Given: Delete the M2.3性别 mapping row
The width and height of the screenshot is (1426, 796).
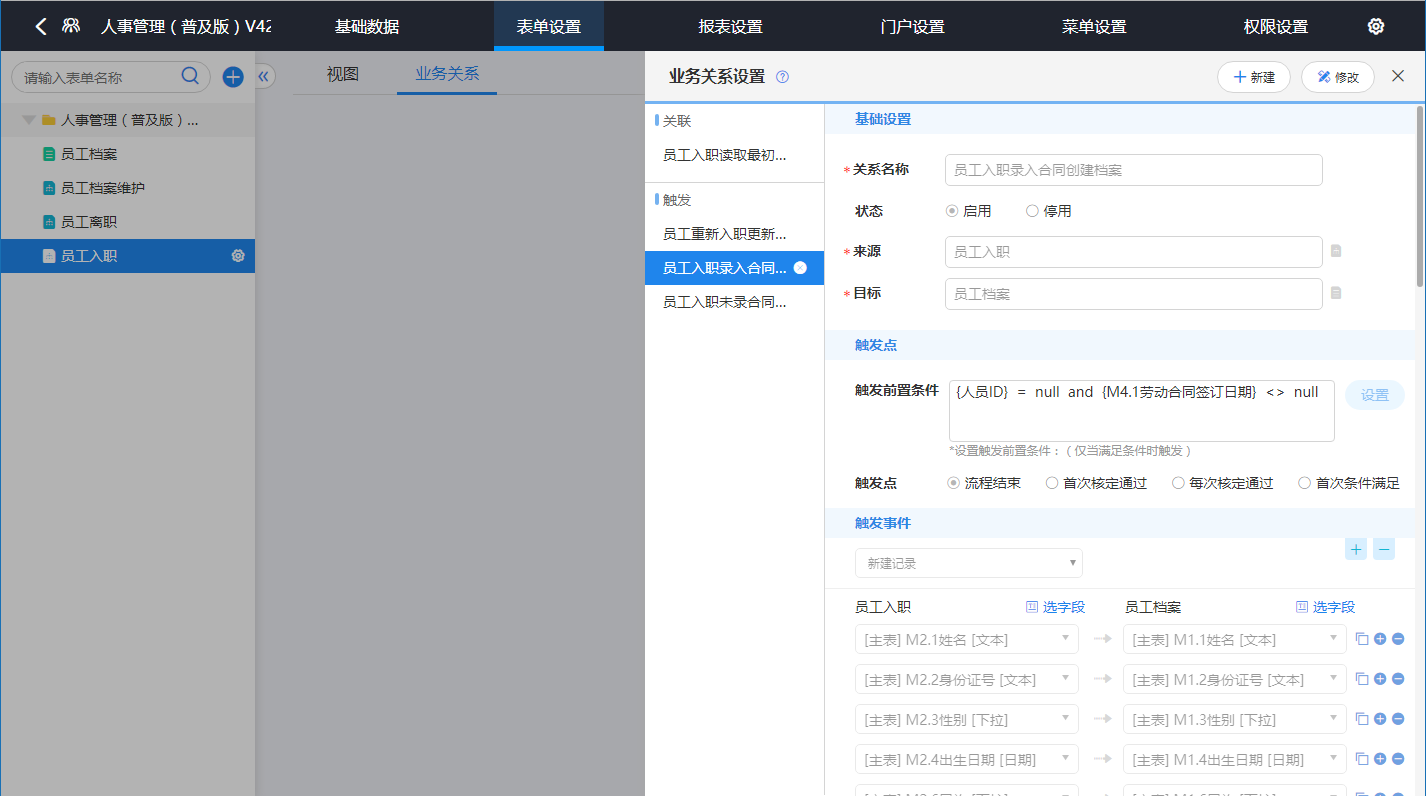Looking at the screenshot, I should 1398,719.
